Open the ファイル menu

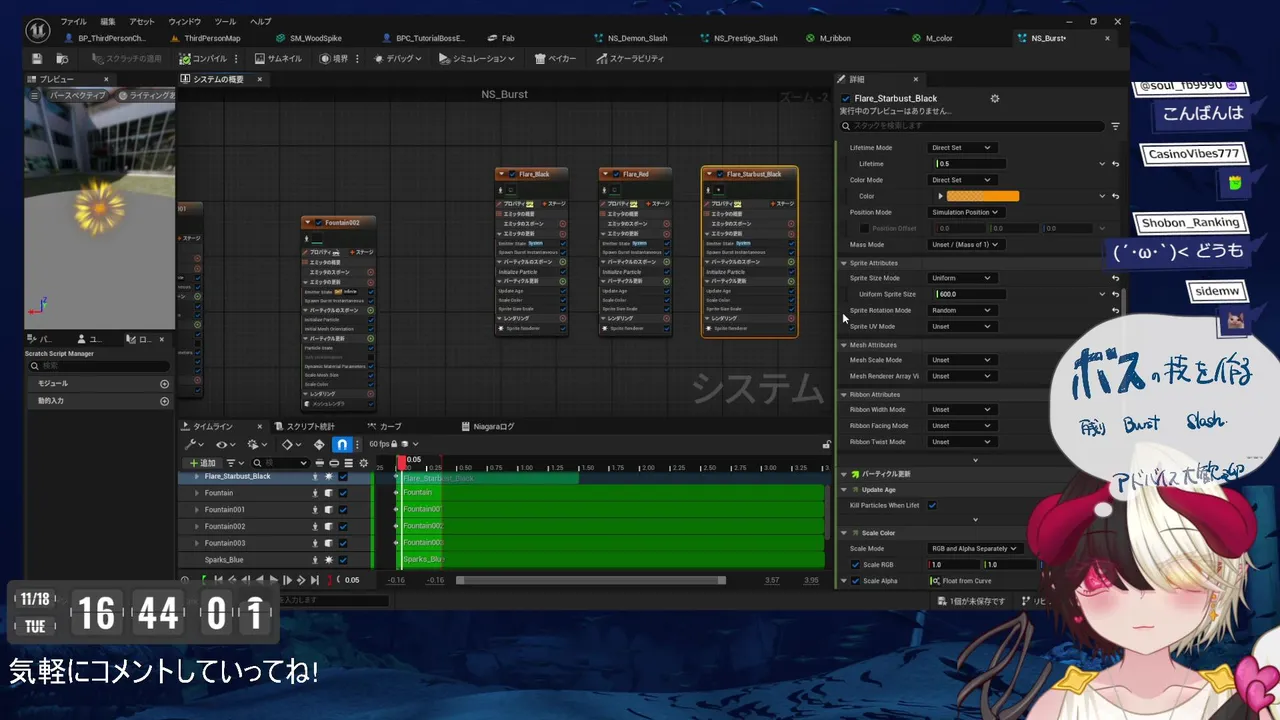pos(73,22)
